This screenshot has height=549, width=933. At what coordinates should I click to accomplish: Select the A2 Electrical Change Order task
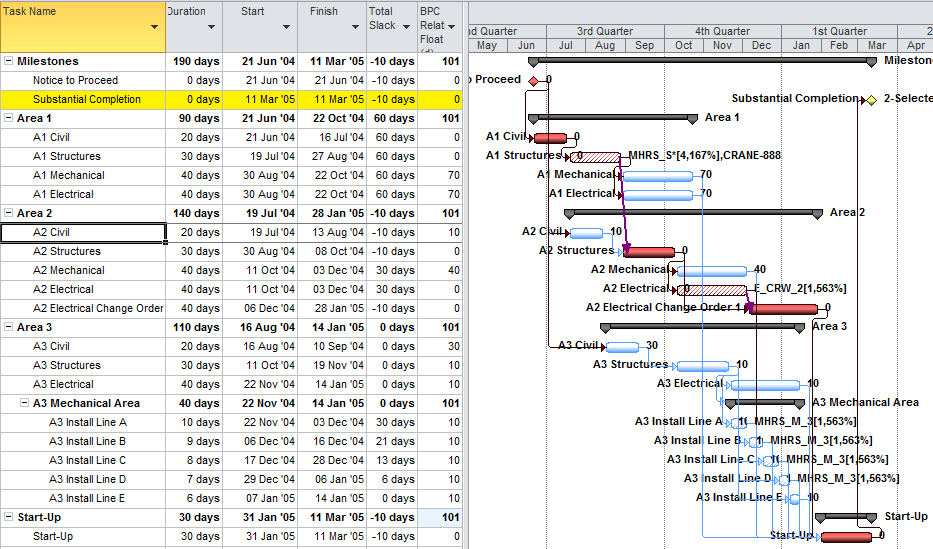pos(98,309)
